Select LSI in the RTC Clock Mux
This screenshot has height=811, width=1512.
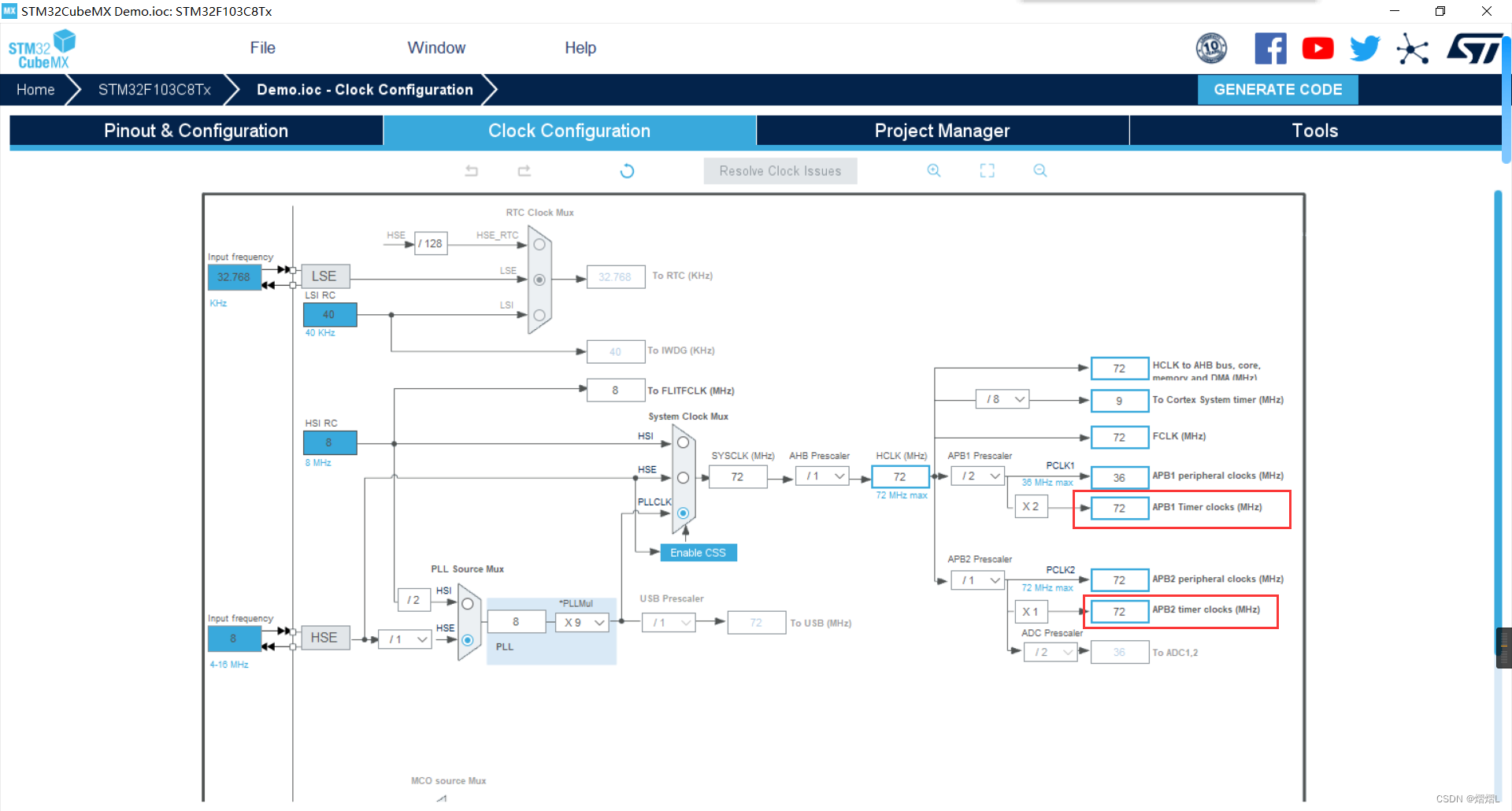point(539,315)
